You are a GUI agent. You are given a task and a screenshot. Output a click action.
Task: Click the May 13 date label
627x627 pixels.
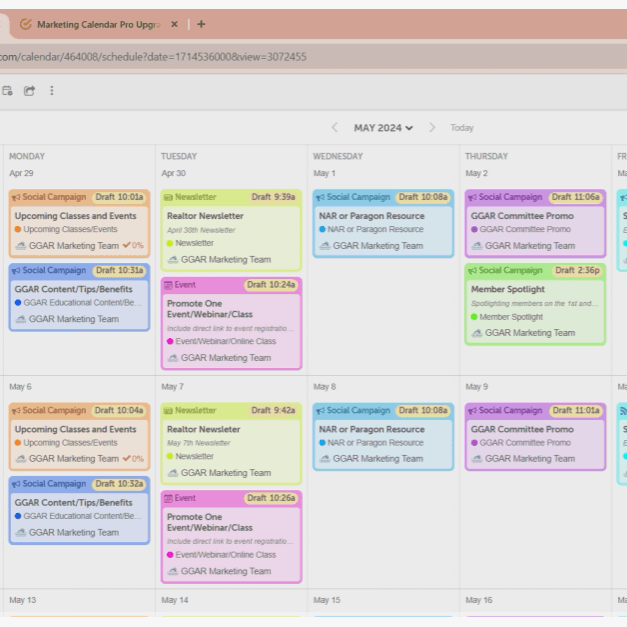[23, 600]
